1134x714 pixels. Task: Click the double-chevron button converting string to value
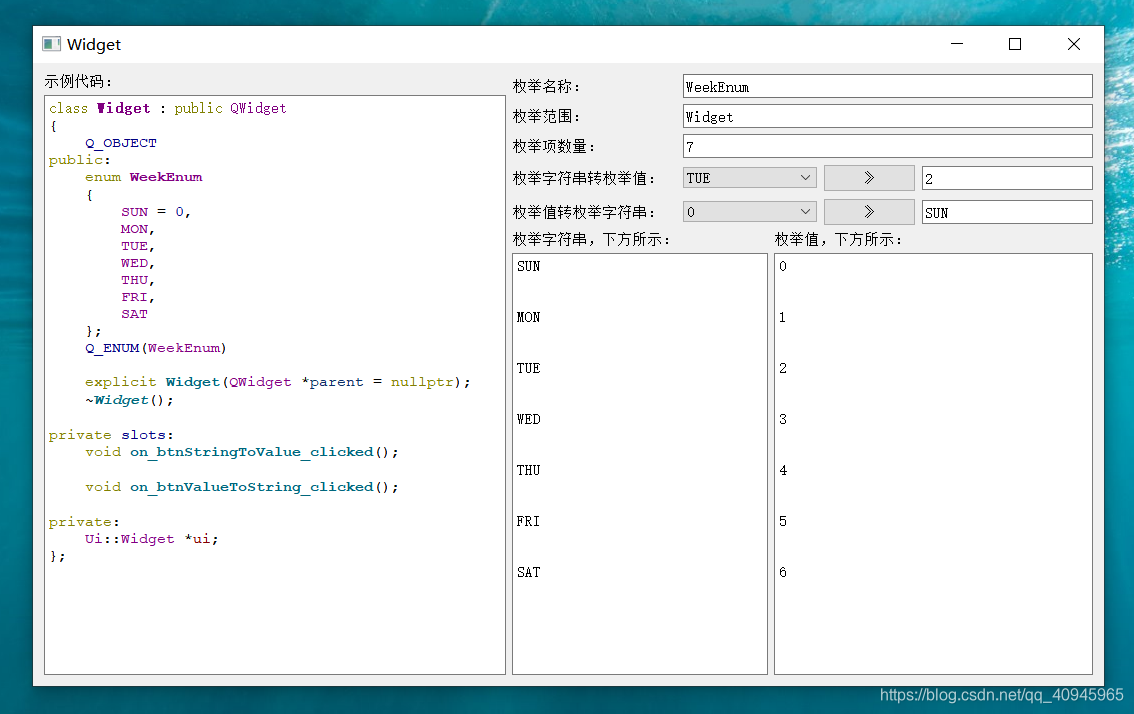868,177
